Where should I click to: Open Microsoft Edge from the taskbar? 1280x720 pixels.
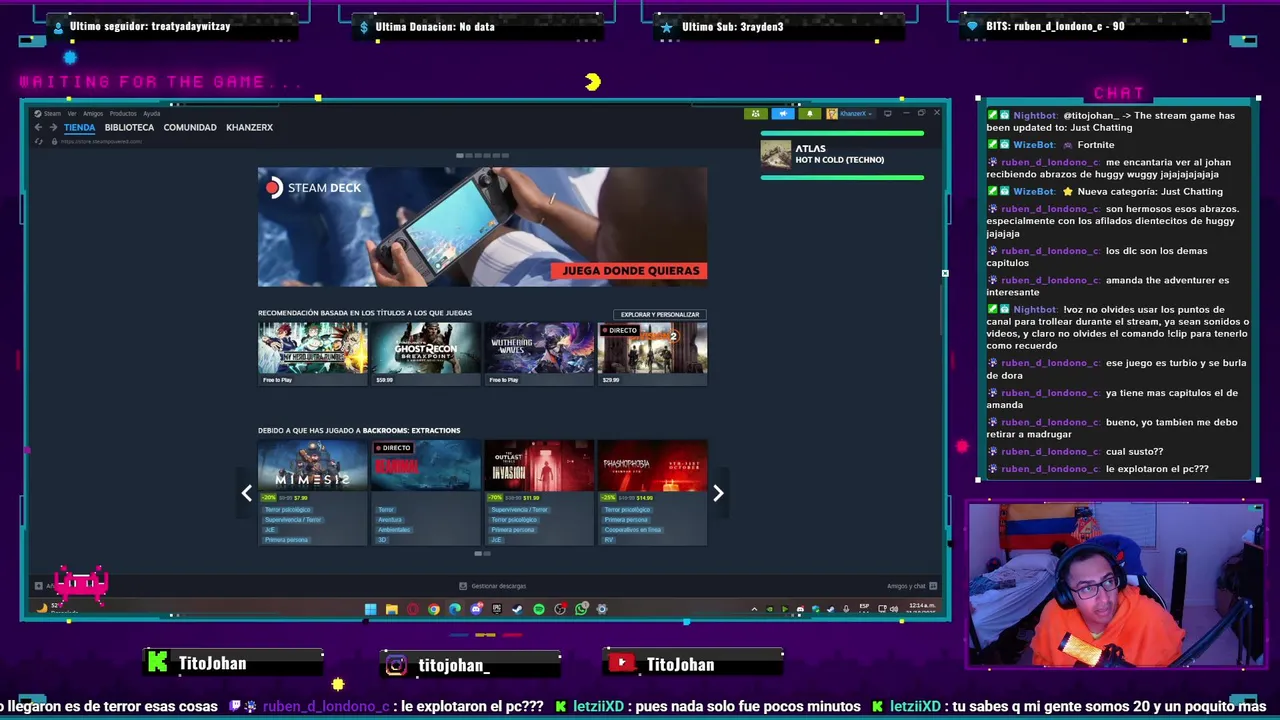455,609
